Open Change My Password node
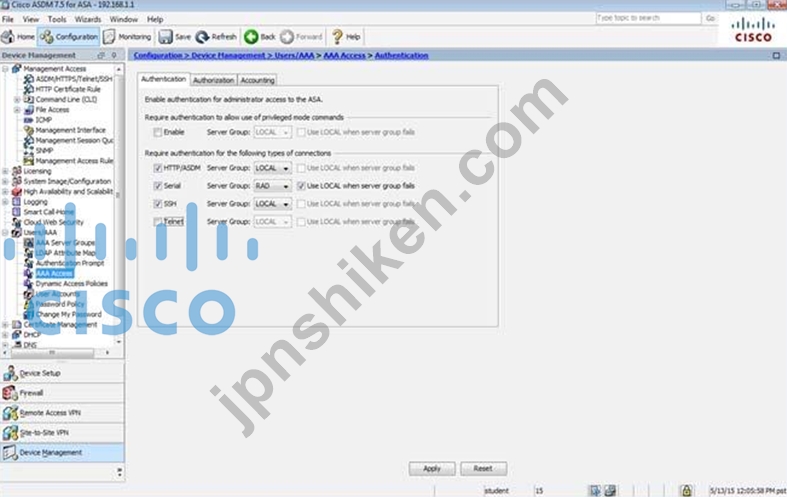The height and width of the screenshot is (497, 787). pyautogui.click(x=69, y=314)
